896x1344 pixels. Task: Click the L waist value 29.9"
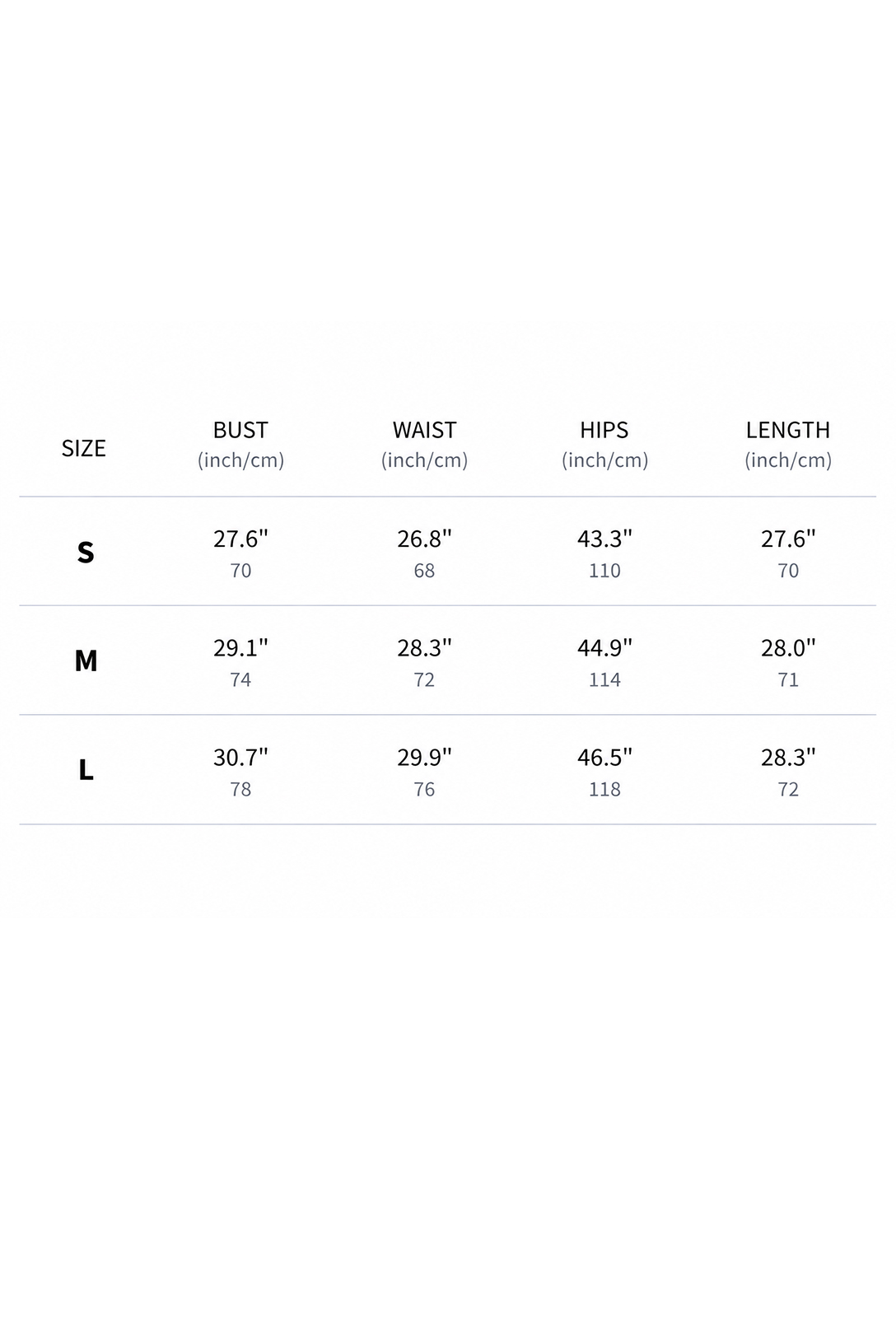point(424,757)
